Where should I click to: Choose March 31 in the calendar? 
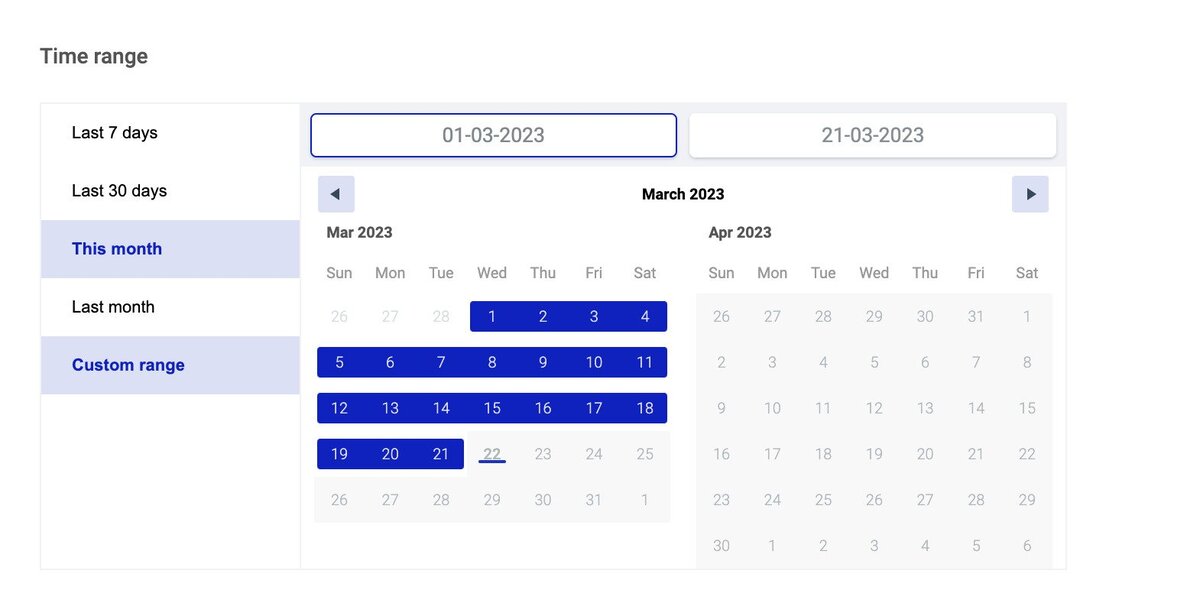pyautogui.click(x=594, y=500)
